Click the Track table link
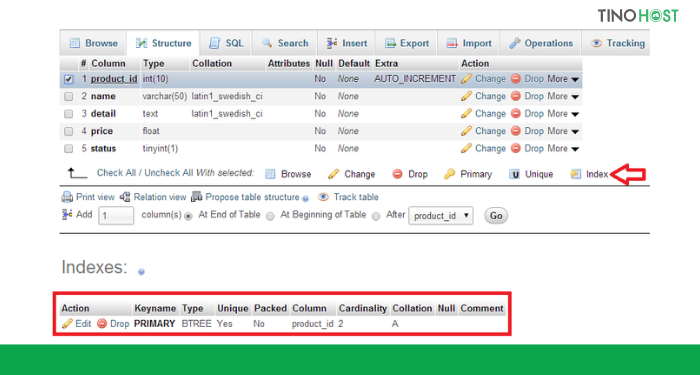This screenshot has width=700, height=375. [356, 197]
